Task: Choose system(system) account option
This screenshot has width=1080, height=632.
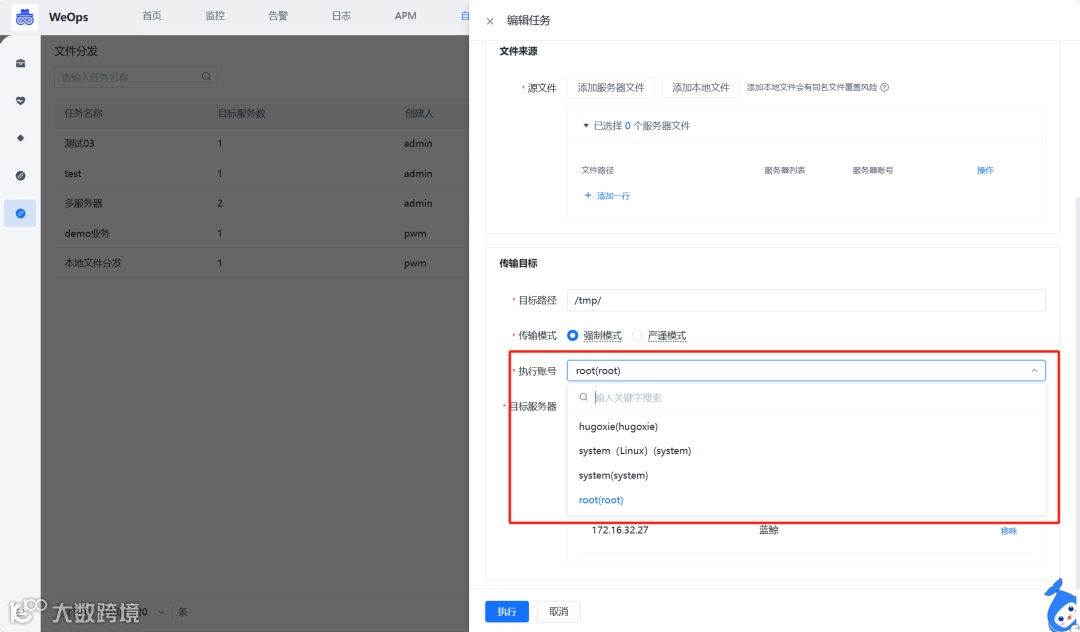Action: coord(806,476)
